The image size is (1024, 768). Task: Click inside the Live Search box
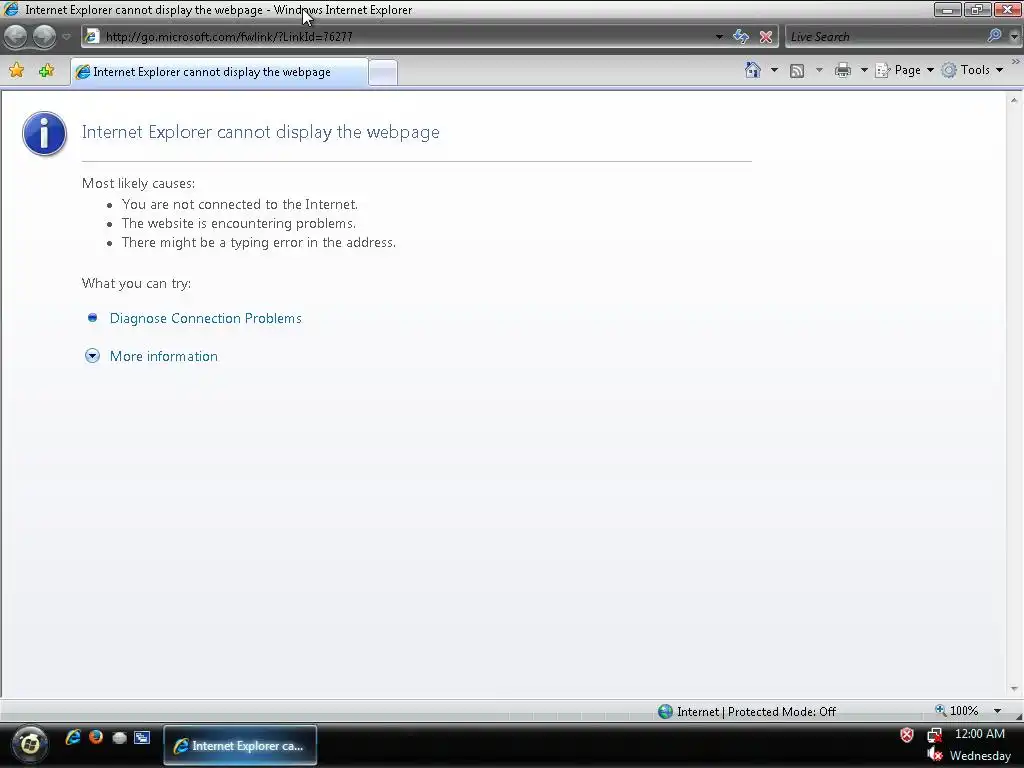(x=885, y=37)
